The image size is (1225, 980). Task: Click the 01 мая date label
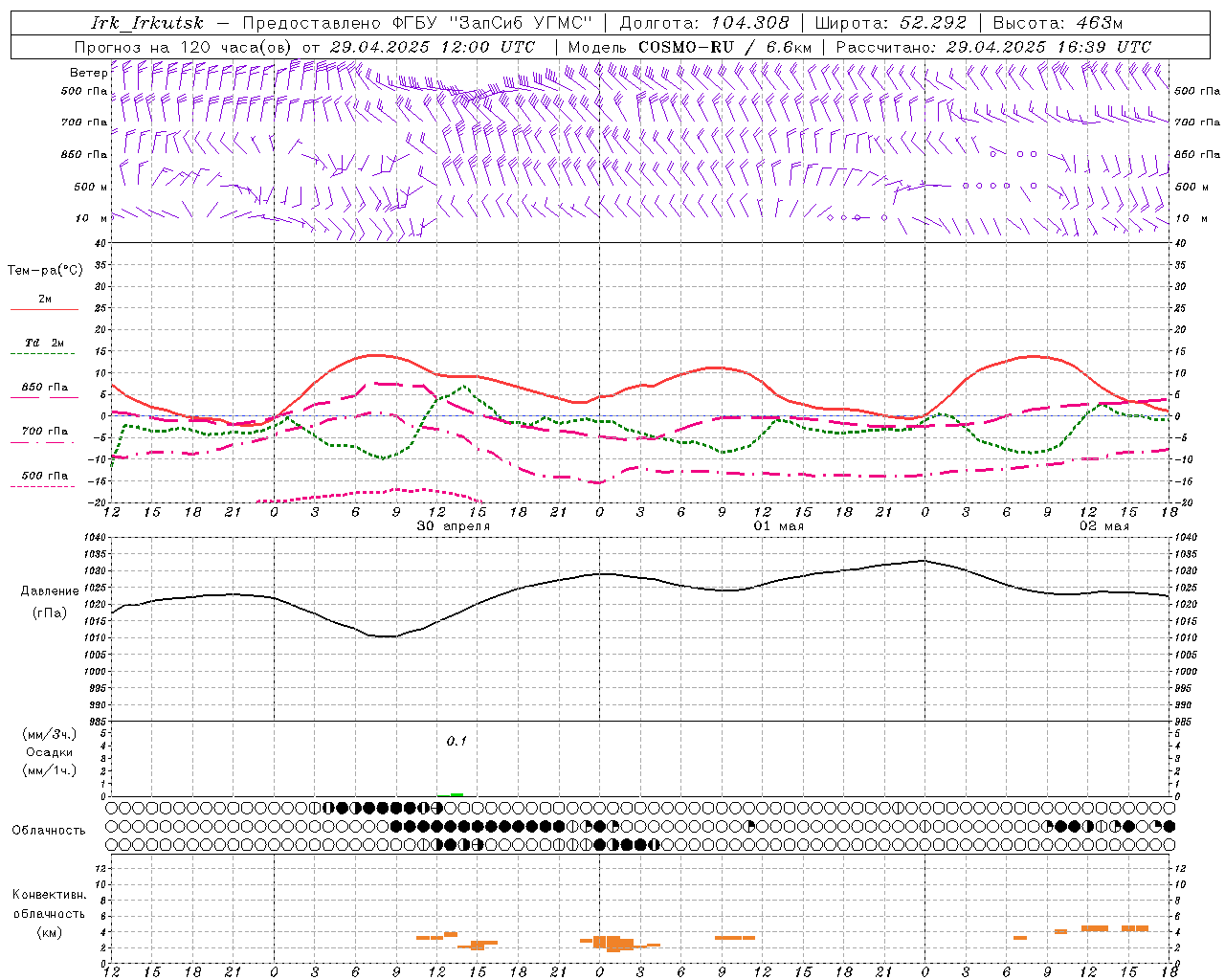[779, 526]
